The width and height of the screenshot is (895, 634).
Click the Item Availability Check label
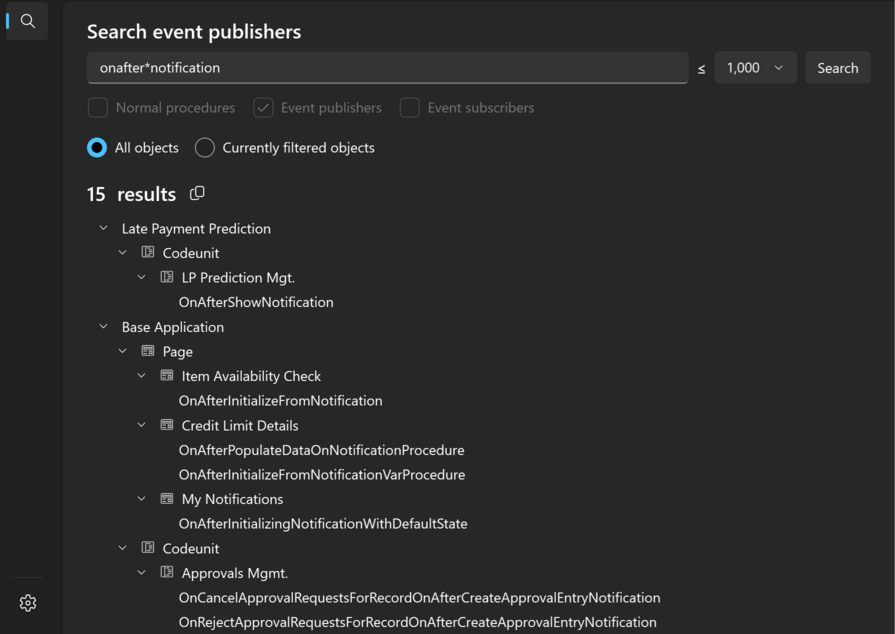tap(251, 376)
